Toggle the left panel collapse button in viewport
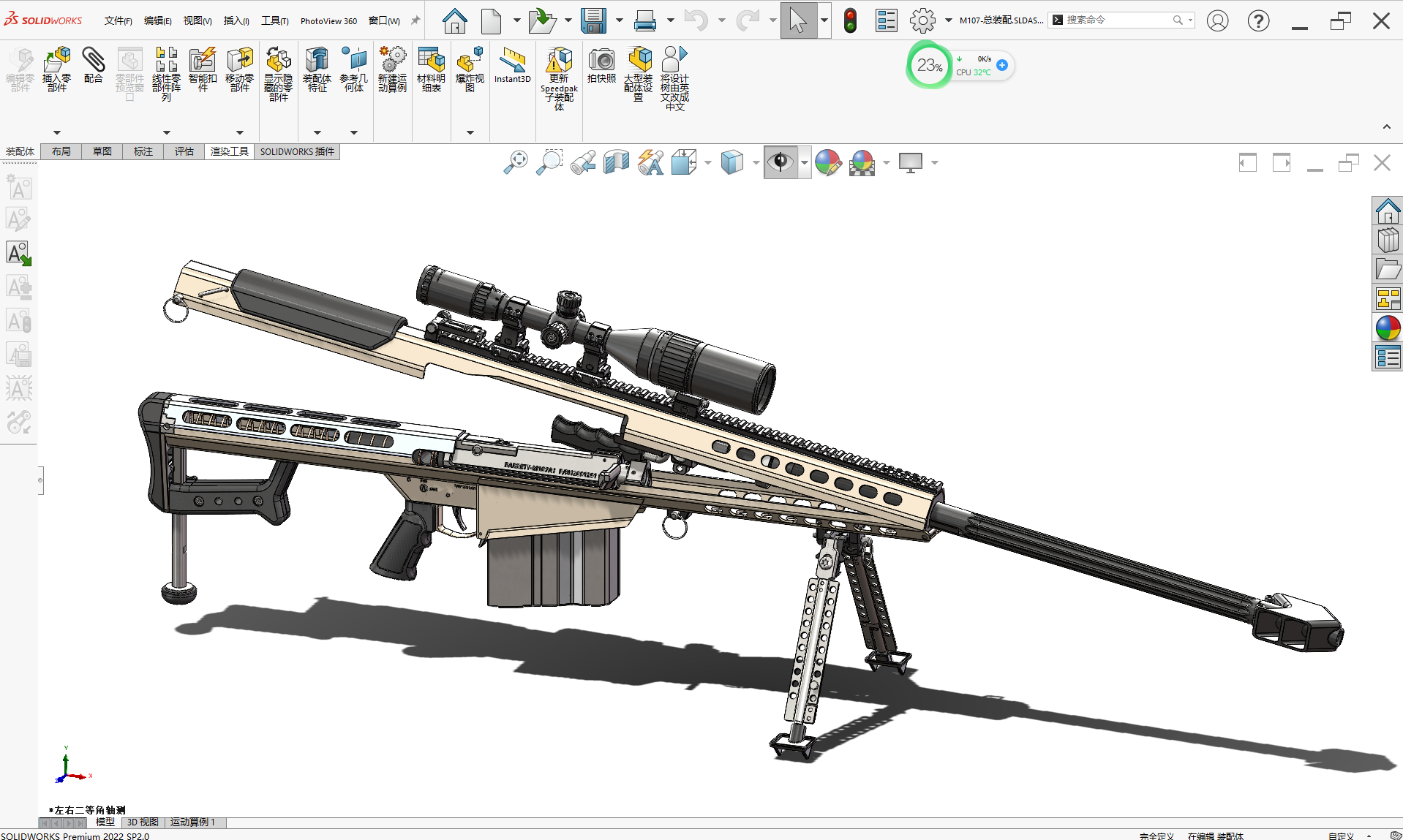The image size is (1403, 840). point(1248,162)
